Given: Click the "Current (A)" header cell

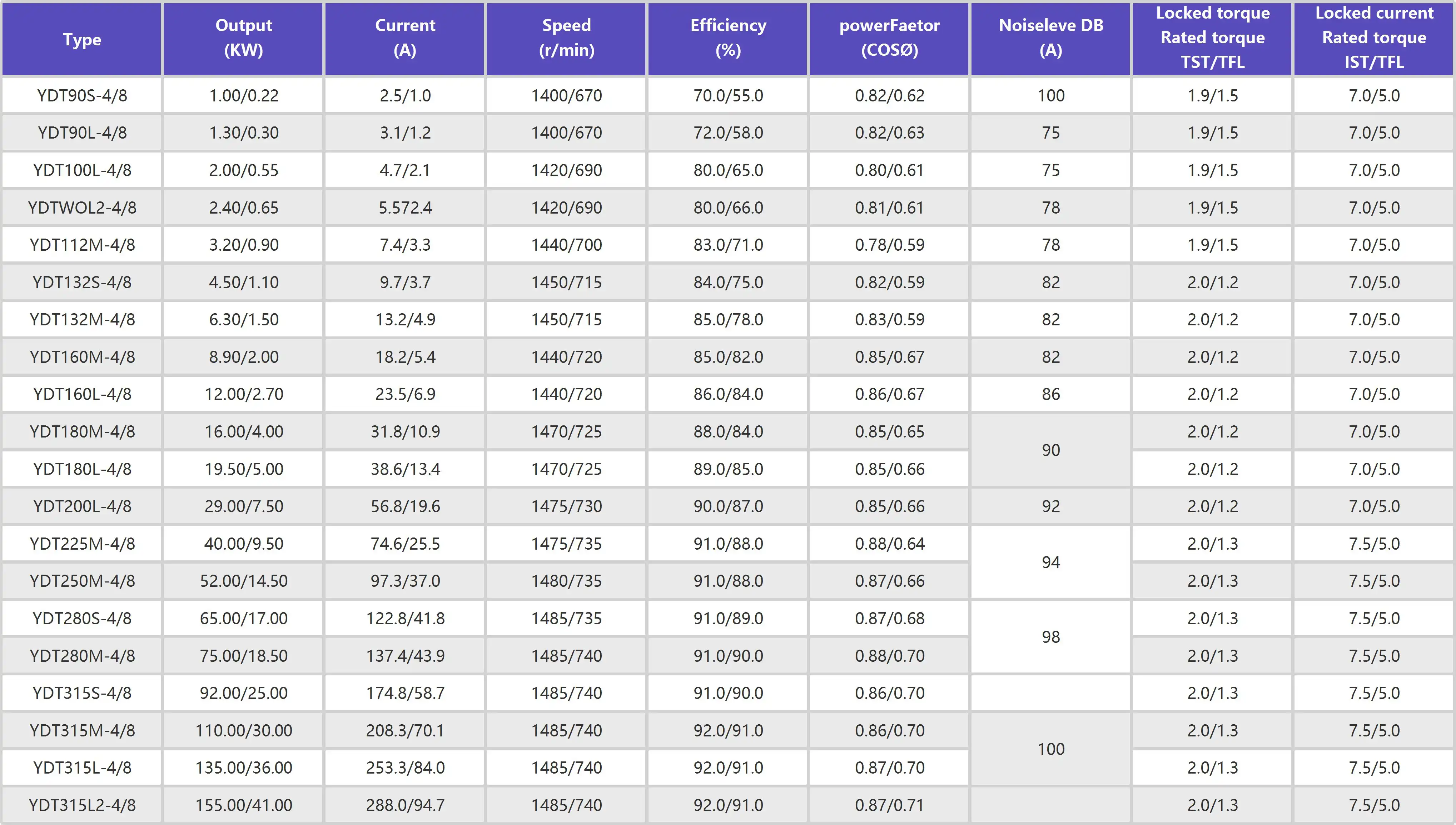Looking at the screenshot, I should pos(405,38).
